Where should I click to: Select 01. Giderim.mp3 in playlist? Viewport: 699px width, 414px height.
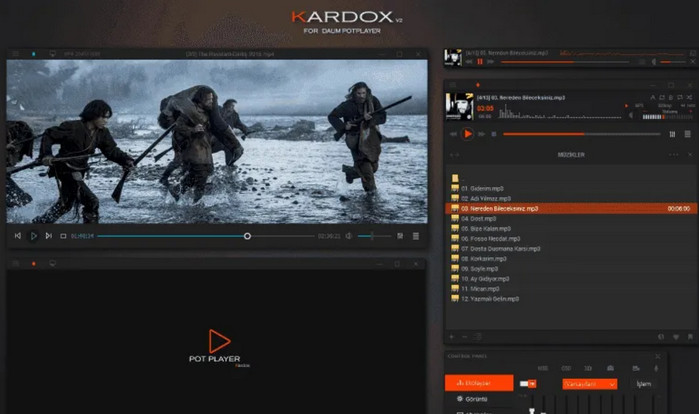571,189
